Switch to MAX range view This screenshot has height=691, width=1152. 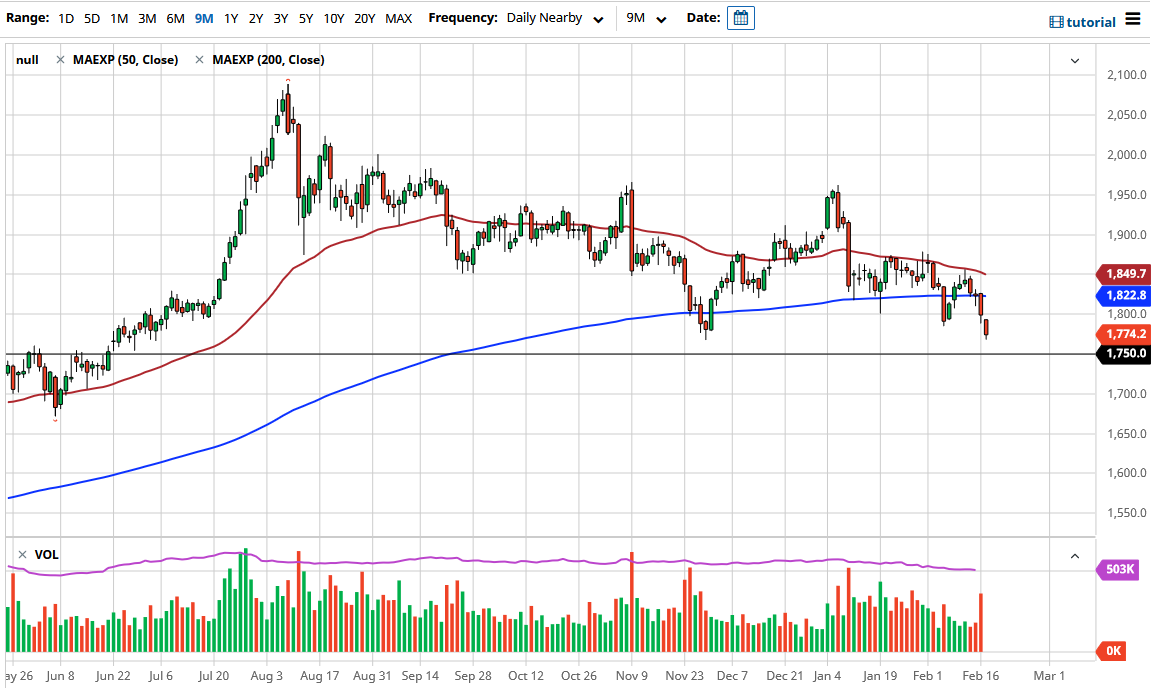tap(397, 18)
